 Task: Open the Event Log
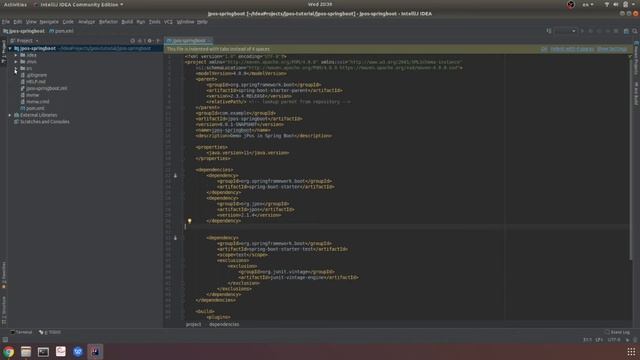pyautogui.click(x=617, y=332)
